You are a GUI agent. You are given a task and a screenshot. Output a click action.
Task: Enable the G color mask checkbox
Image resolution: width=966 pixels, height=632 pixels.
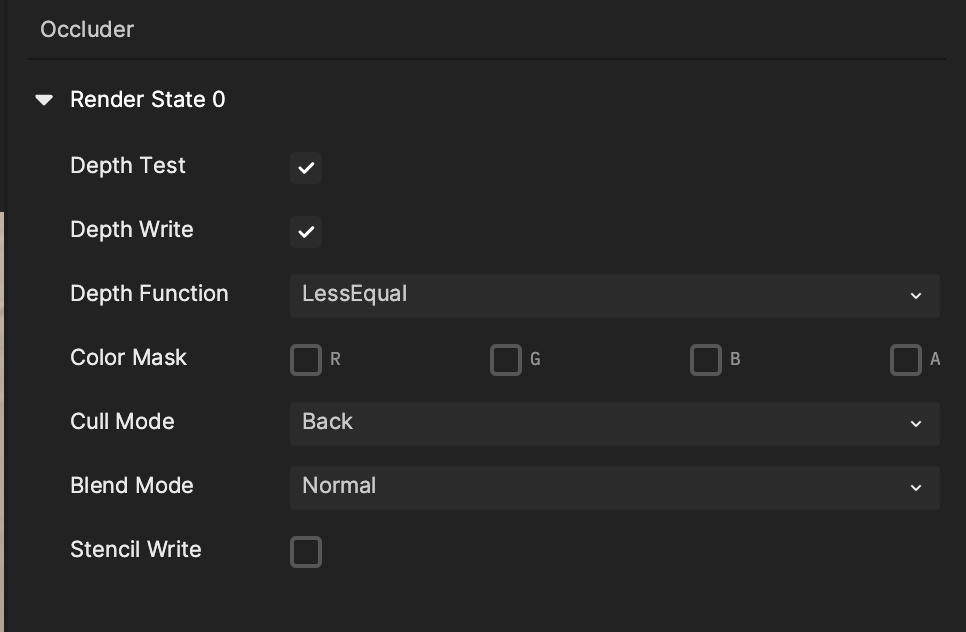tap(506, 360)
